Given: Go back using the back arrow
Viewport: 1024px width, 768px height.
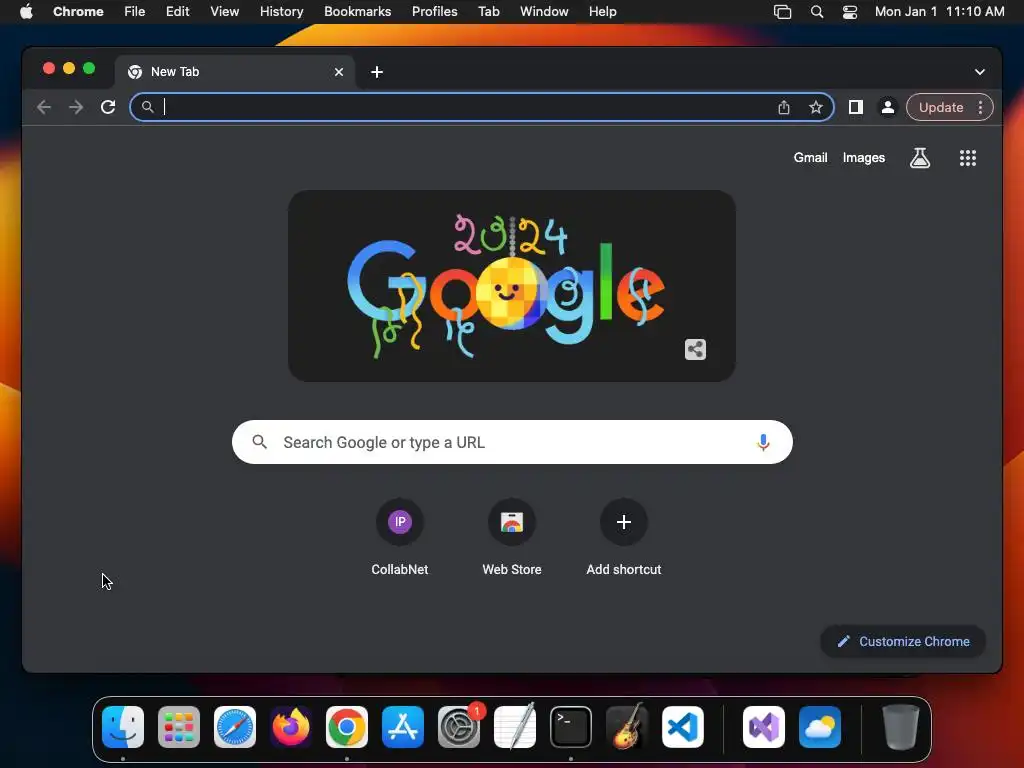Looking at the screenshot, I should (44, 107).
